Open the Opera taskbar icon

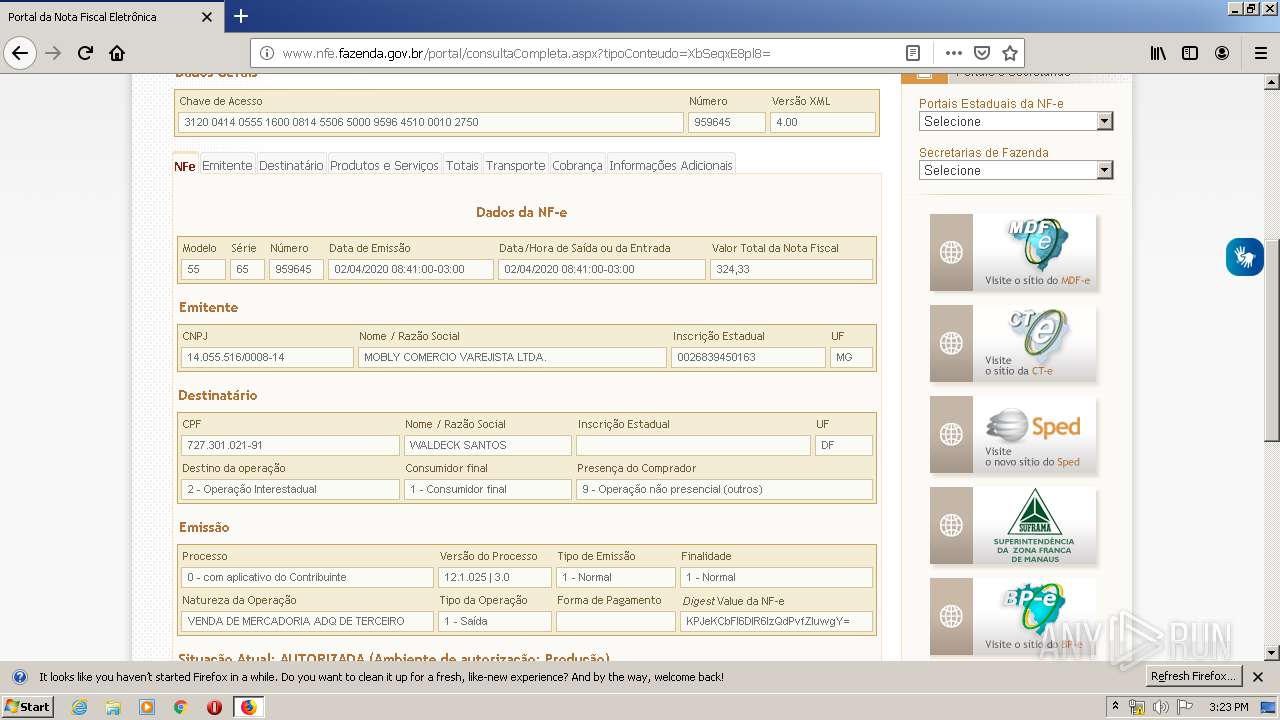click(214, 707)
